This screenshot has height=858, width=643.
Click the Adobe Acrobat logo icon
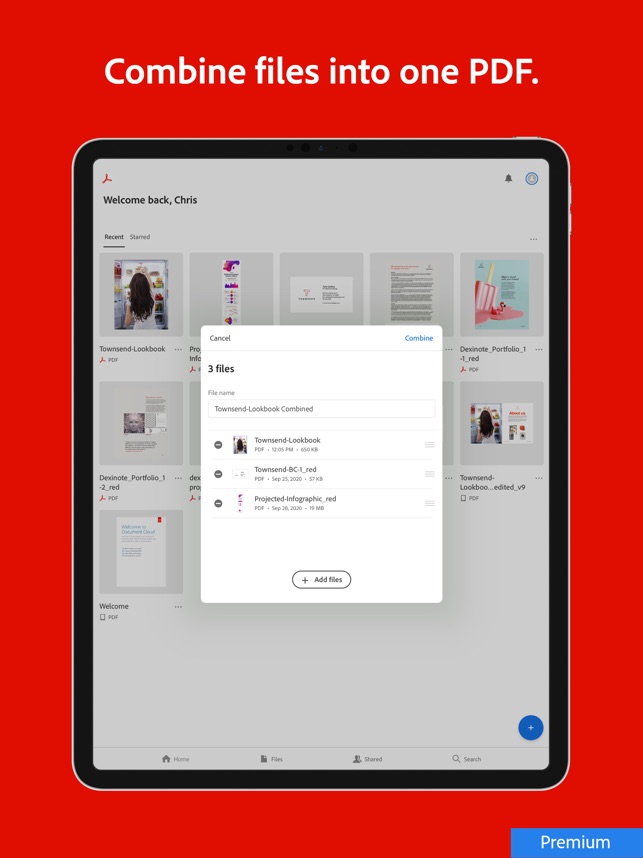[107, 179]
